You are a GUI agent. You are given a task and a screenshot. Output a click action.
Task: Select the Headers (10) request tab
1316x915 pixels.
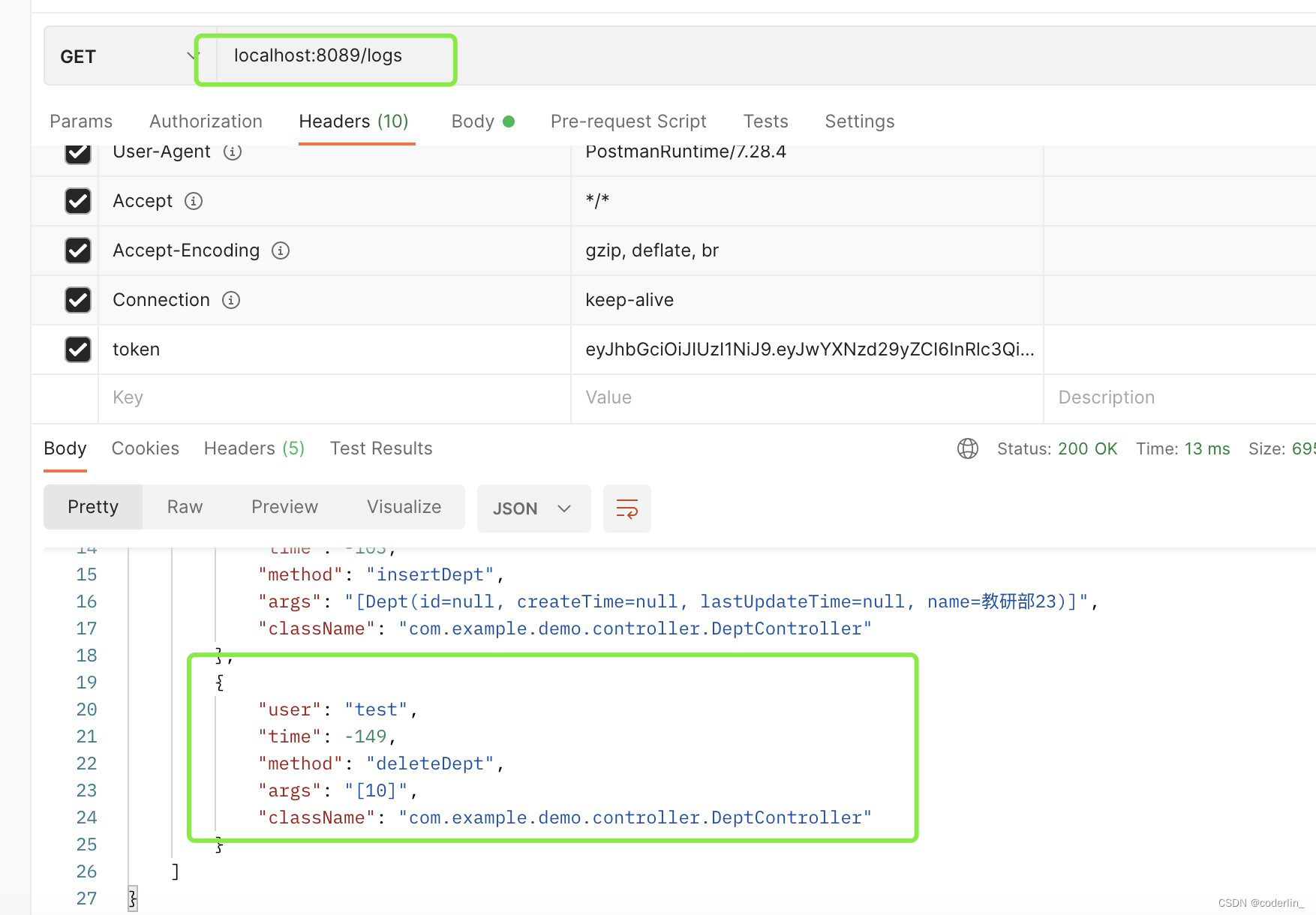tap(353, 121)
